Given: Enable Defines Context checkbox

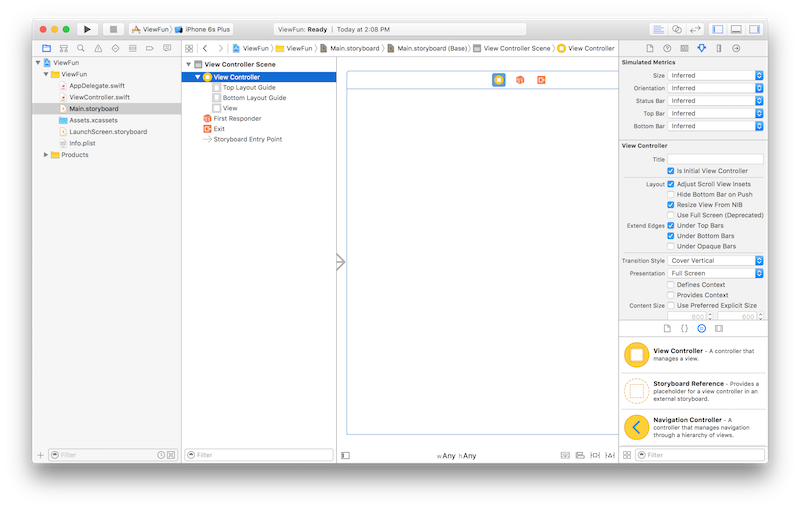Looking at the screenshot, I should pyautogui.click(x=671, y=285).
